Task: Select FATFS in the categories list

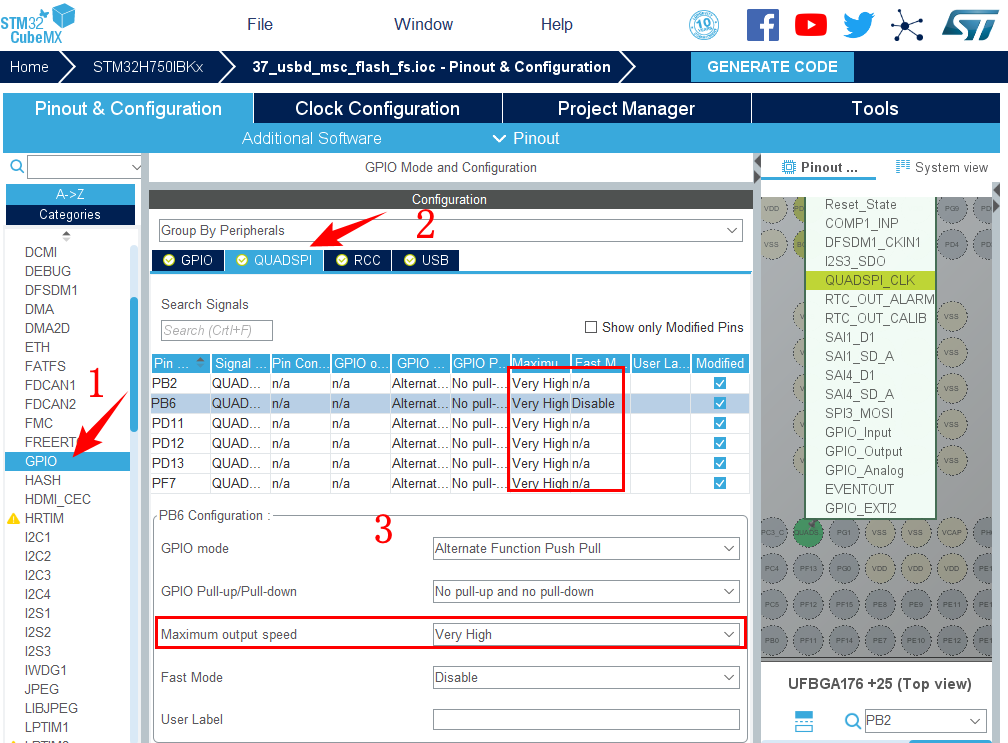Action: (45, 366)
